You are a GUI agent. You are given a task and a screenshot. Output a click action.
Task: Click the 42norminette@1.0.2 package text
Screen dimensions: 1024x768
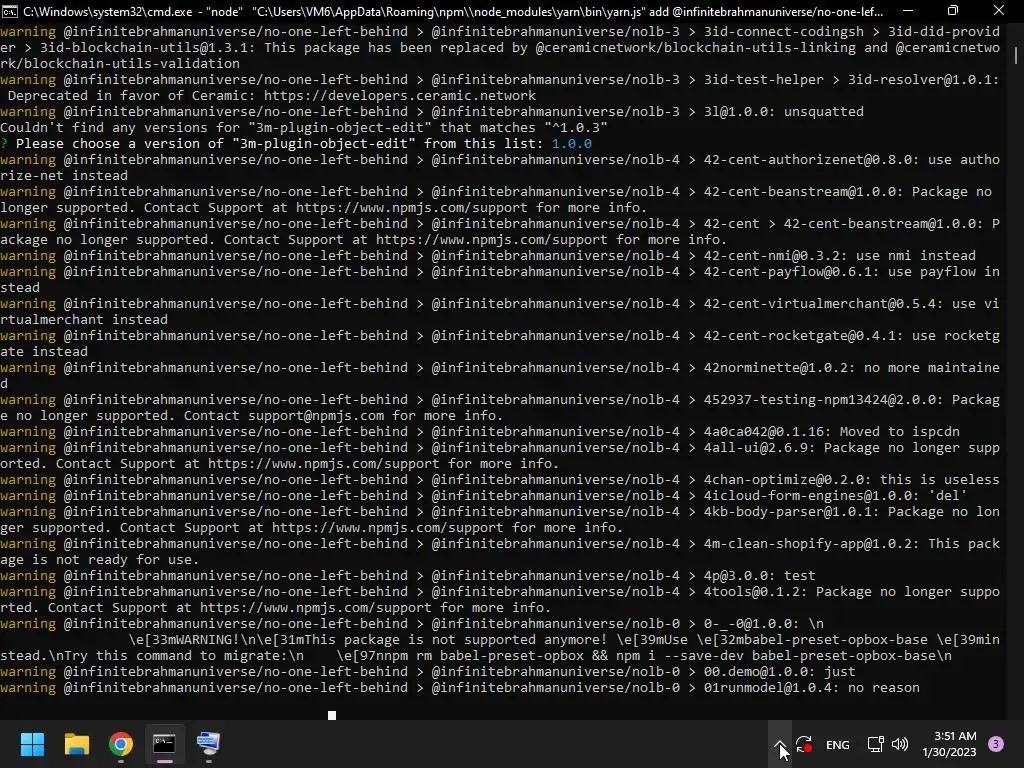click(775, 368)
